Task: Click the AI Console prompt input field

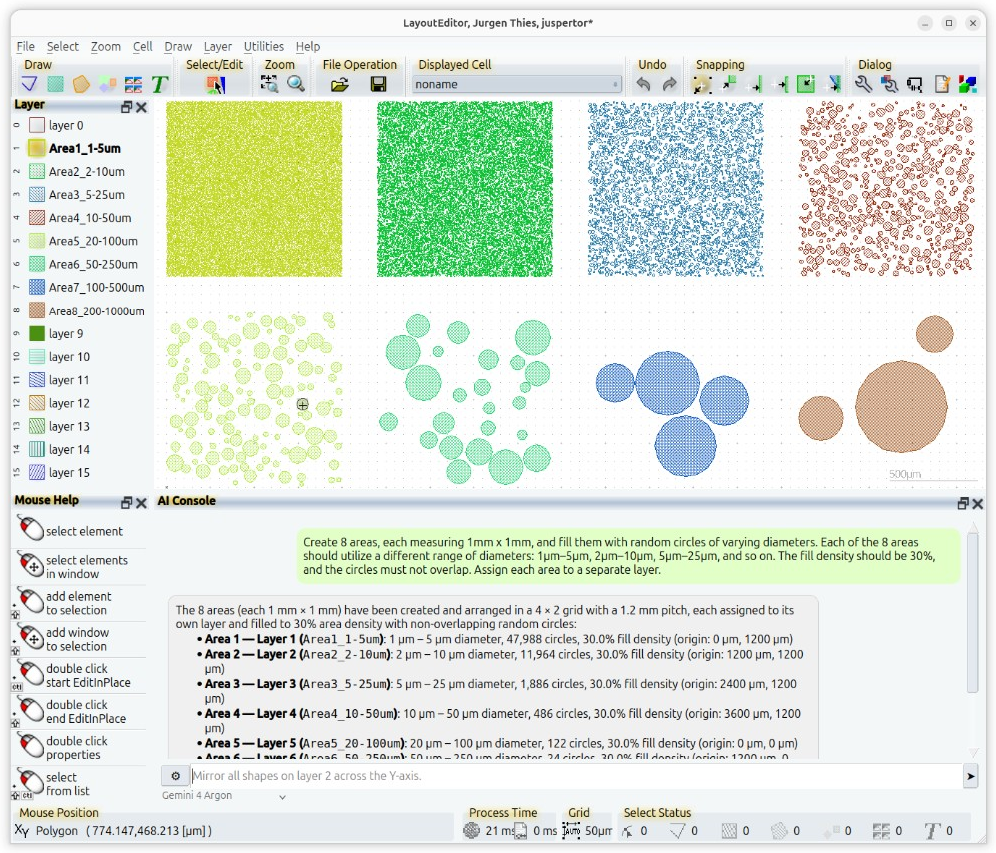Action: 575,776
